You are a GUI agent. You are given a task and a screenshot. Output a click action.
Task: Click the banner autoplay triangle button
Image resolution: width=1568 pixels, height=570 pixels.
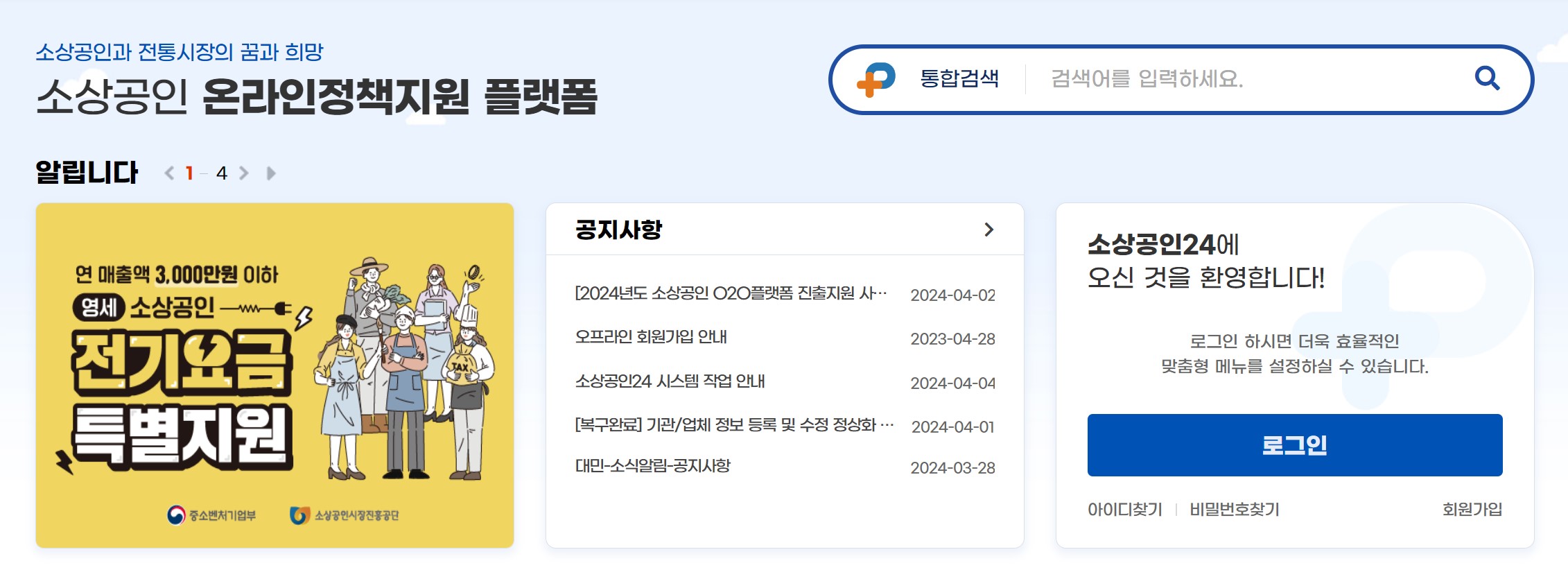coord(271,173)
